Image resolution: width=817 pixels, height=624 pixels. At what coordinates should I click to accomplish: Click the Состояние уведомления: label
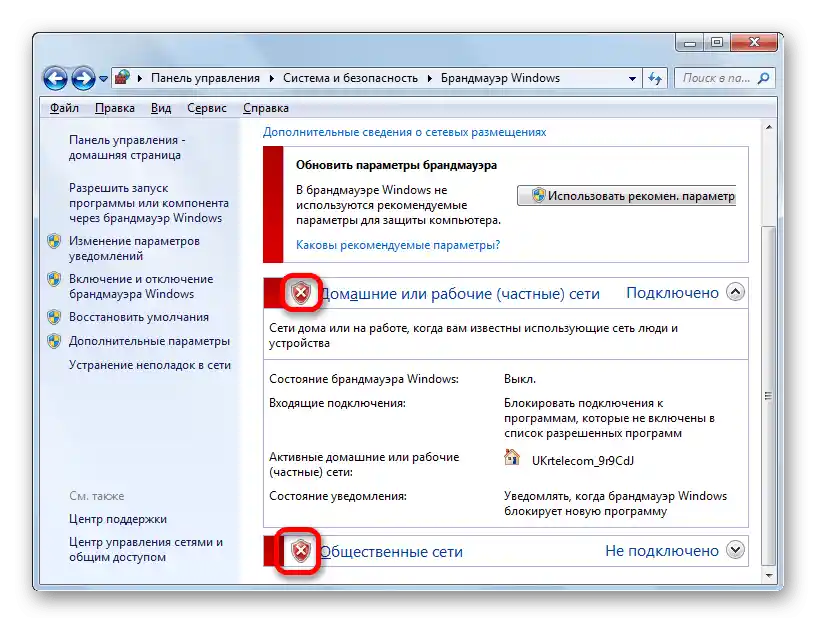point(338,496)
